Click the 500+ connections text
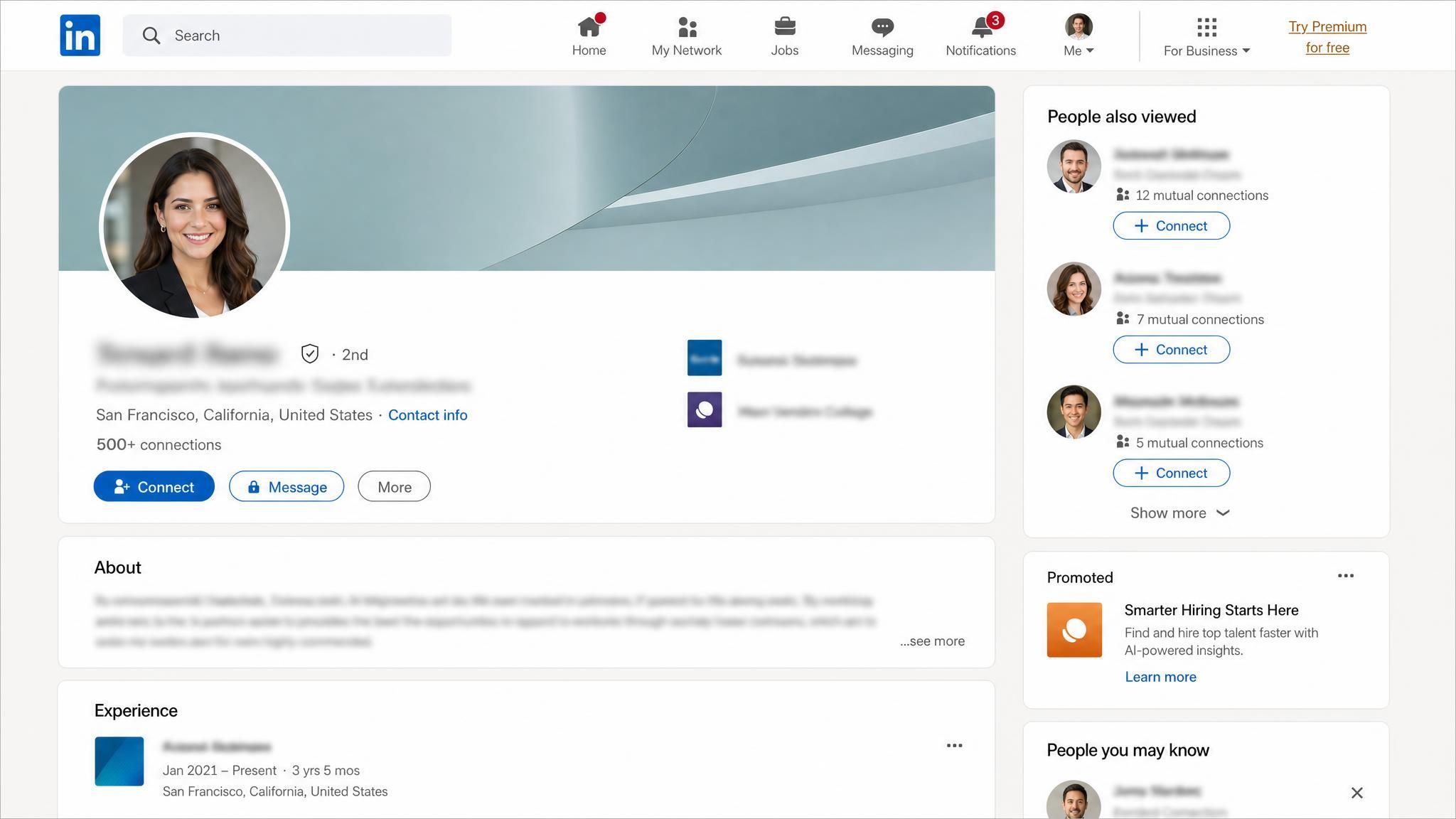1456x819 pixels. coord(159,445)
